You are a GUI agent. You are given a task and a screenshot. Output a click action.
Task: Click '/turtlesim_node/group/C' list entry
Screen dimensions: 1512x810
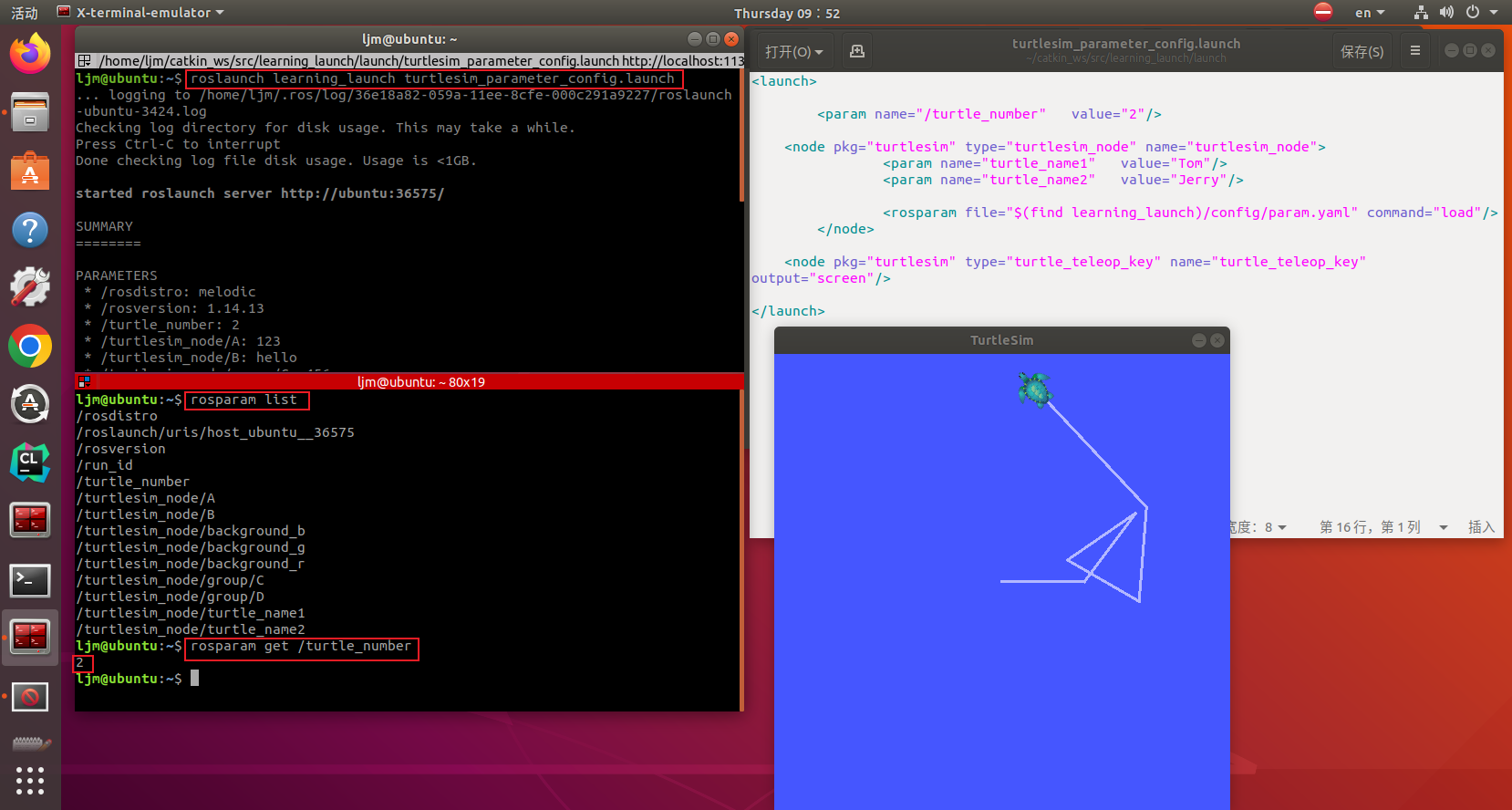point(170,580)
